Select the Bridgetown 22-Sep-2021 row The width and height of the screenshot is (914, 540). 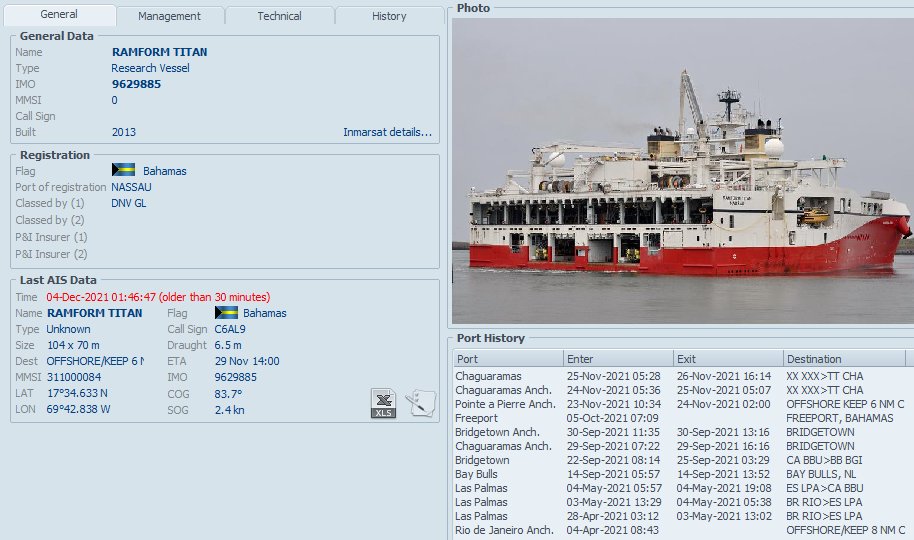click(x=681, y=460)
